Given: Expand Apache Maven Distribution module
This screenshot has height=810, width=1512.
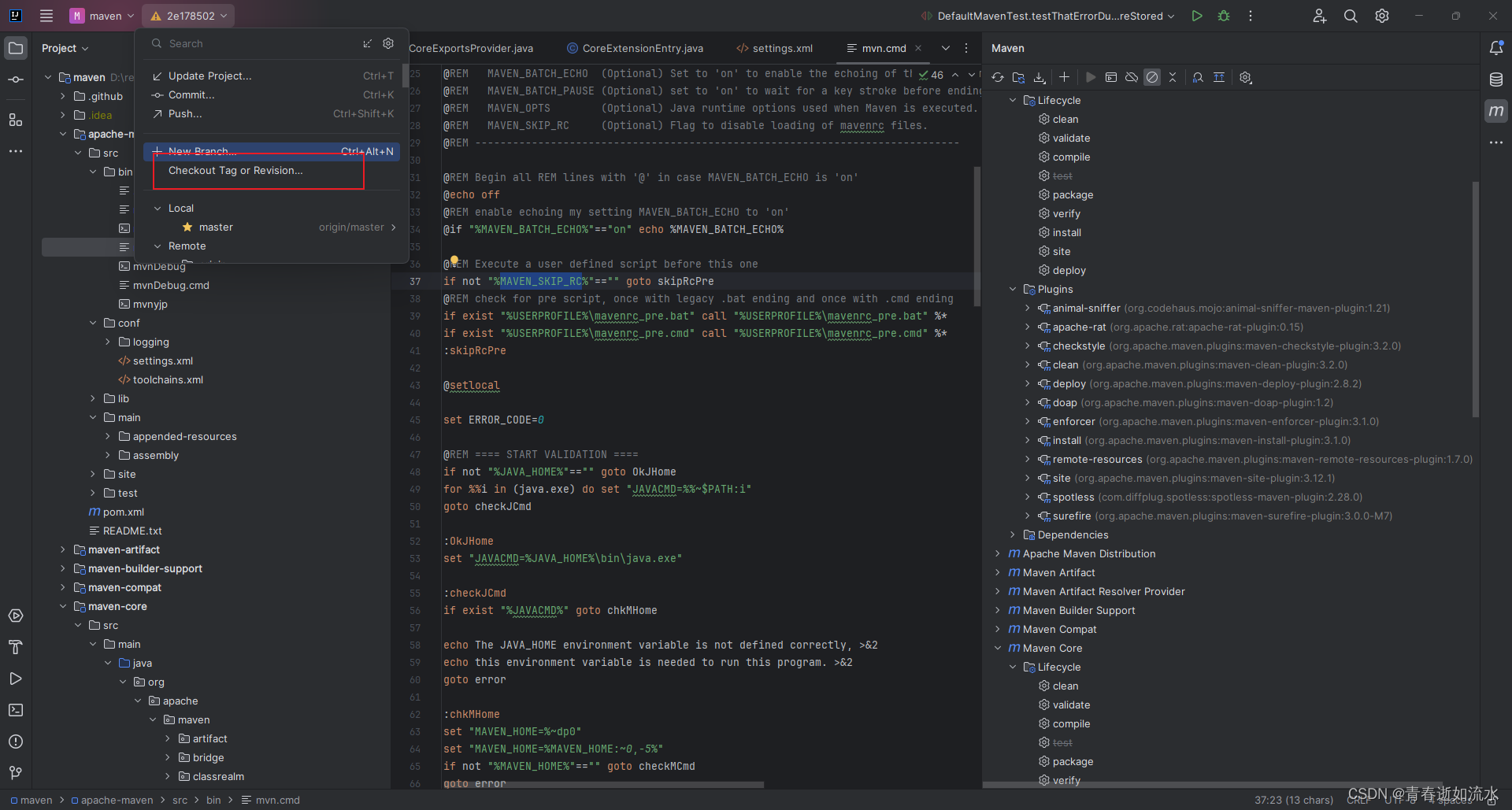Looking at the screenshot, I should click(998, 554).
